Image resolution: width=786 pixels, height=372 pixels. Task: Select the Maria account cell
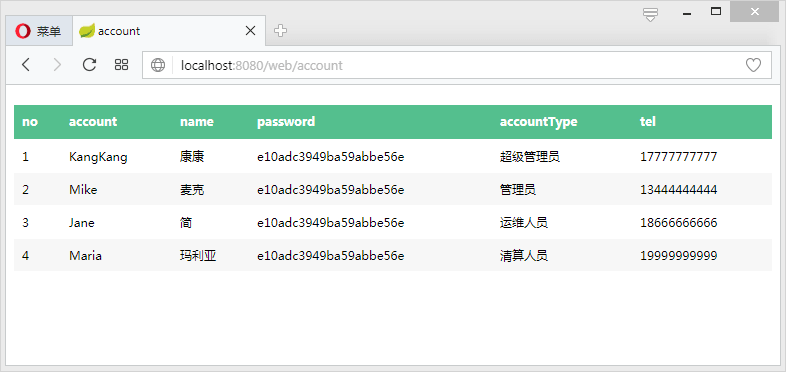(86, 256)
